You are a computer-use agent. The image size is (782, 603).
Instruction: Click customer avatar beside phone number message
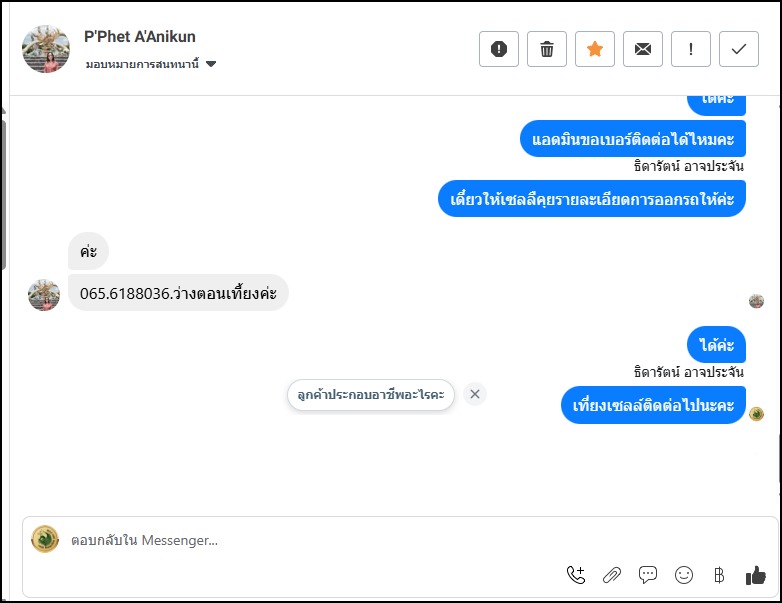pos(44,295)
